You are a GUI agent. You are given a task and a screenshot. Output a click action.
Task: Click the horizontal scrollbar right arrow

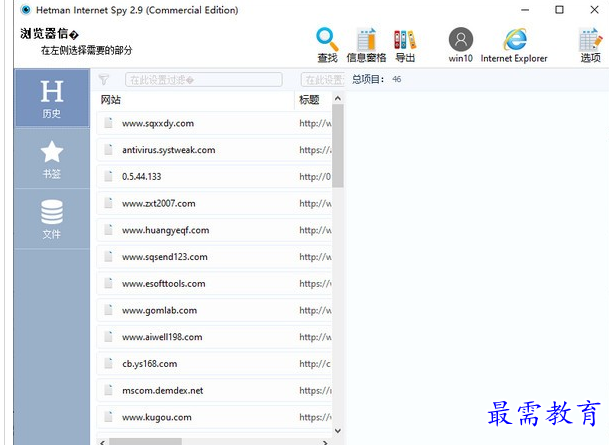(325, 442)
